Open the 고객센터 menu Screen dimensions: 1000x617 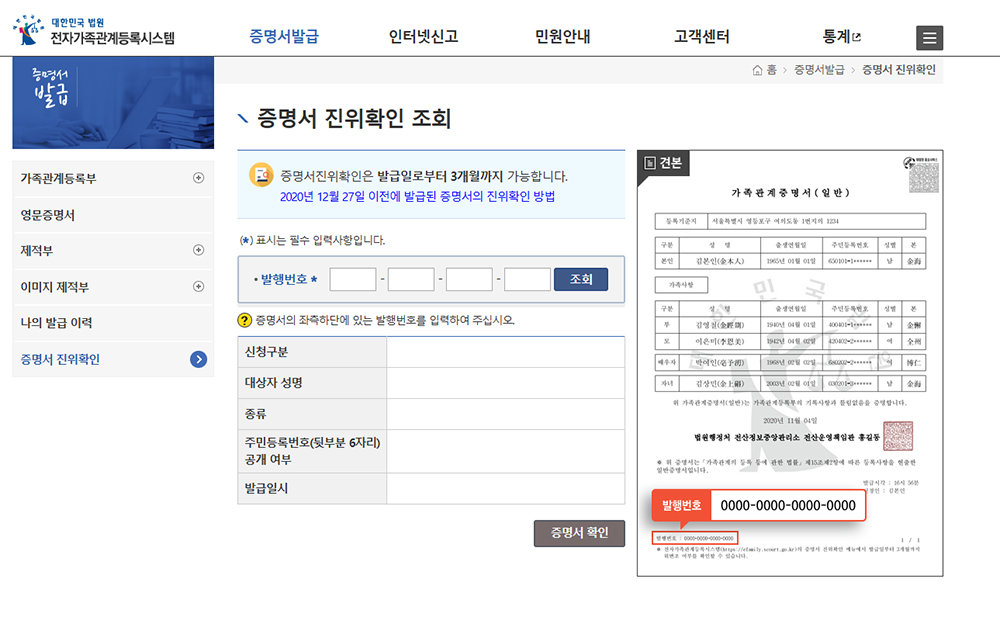point(701,37)
